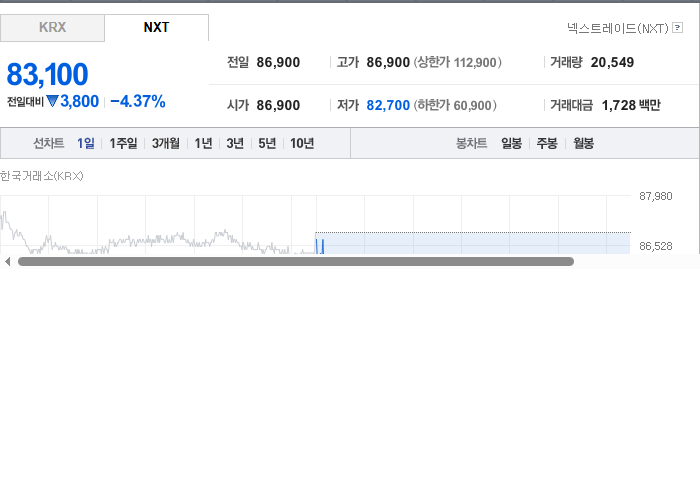
Task: Click the percentage change -4.37%
Action: (138, 101)
